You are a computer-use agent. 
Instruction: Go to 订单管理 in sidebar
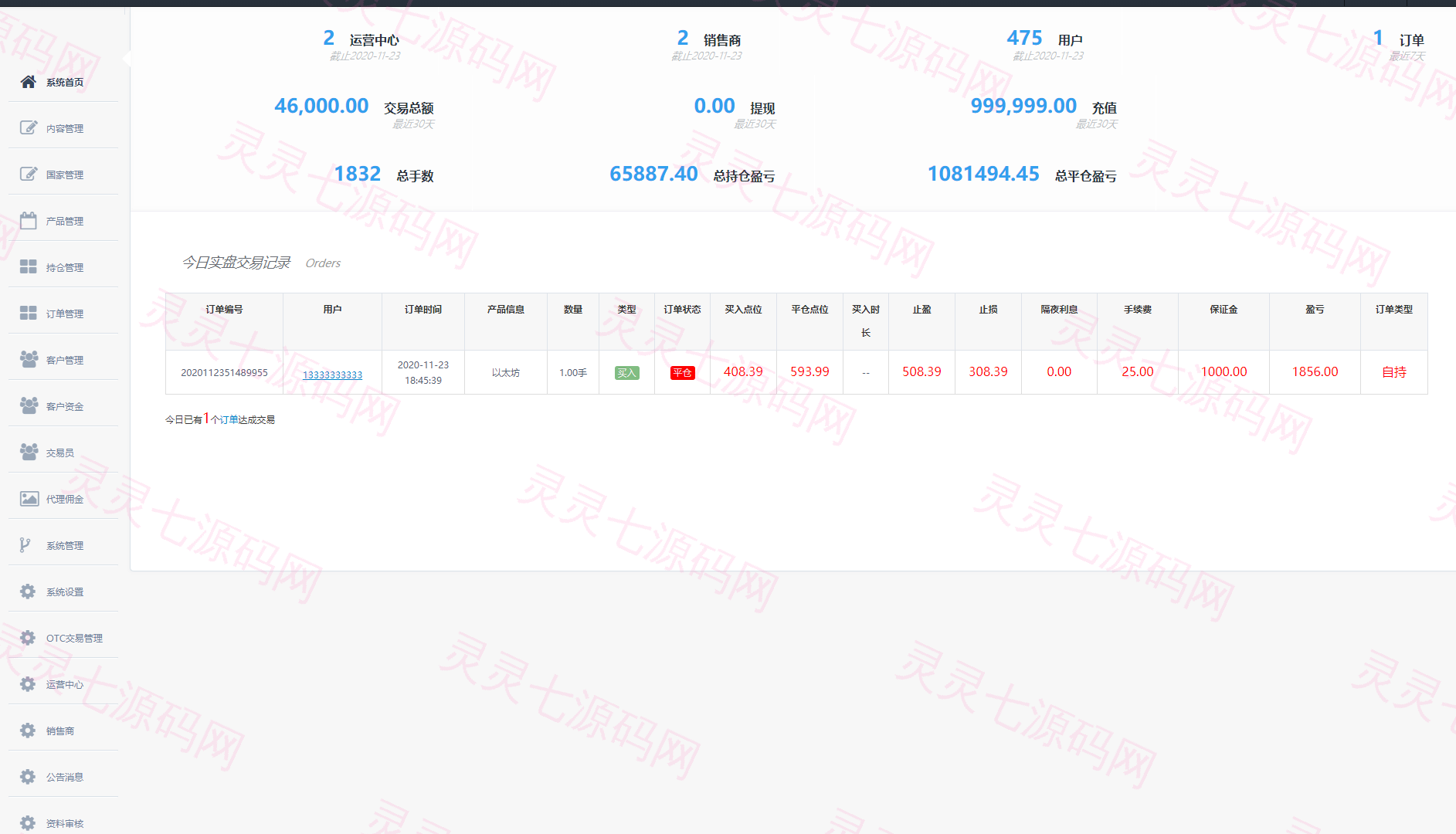click(x=63, y=314)
